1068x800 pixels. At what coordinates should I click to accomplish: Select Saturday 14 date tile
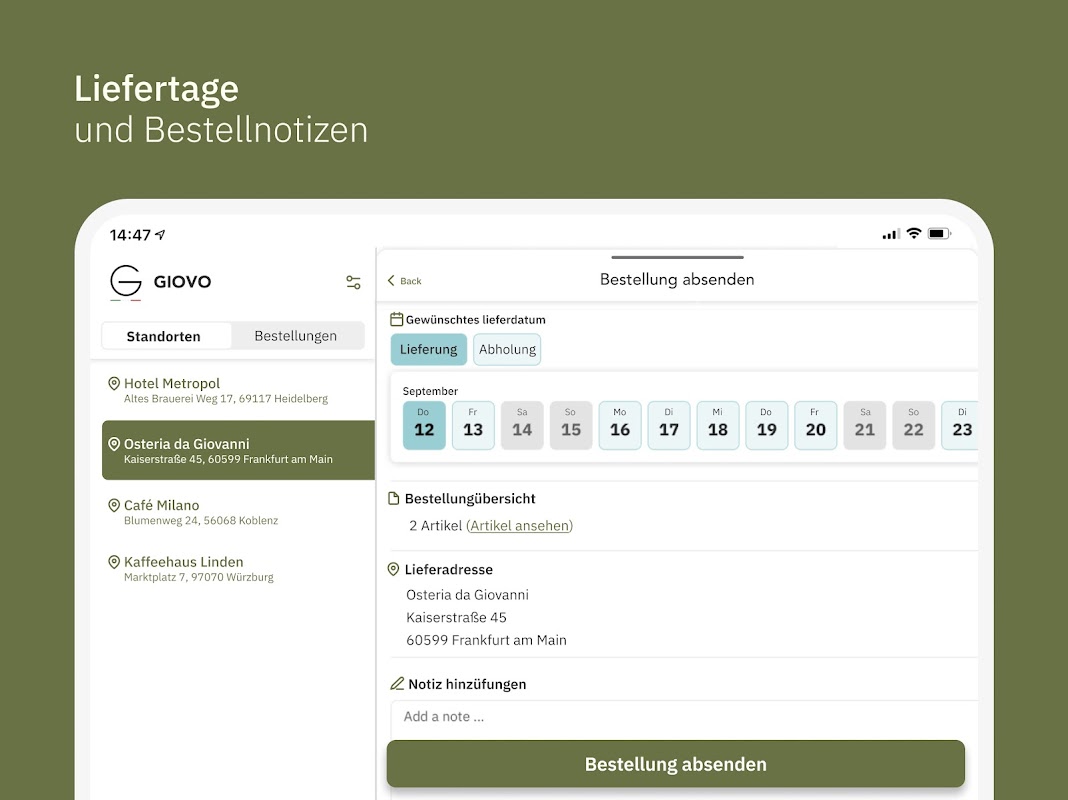(522, 425)
